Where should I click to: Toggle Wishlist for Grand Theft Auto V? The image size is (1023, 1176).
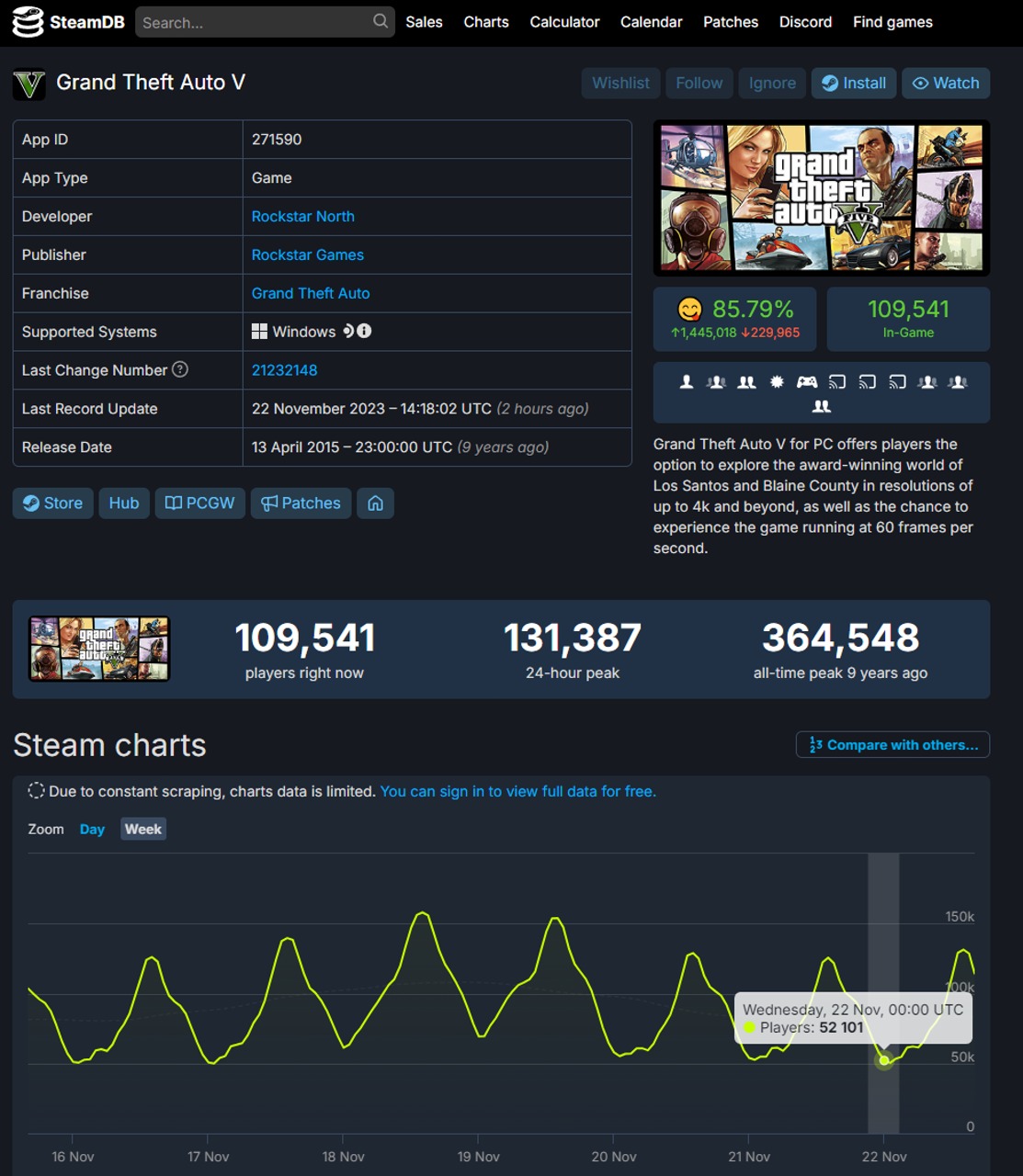[x=620, y=83]
